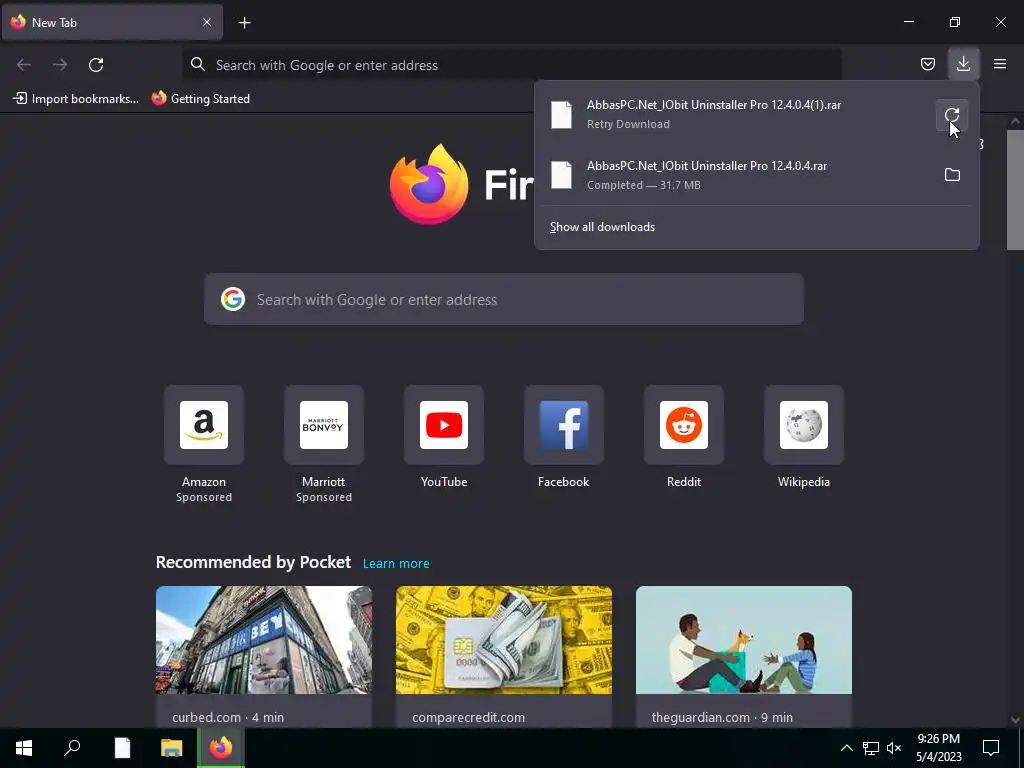1024x768 pixels.
Task: Open the Windows Start menu
Action: (24, 748)
